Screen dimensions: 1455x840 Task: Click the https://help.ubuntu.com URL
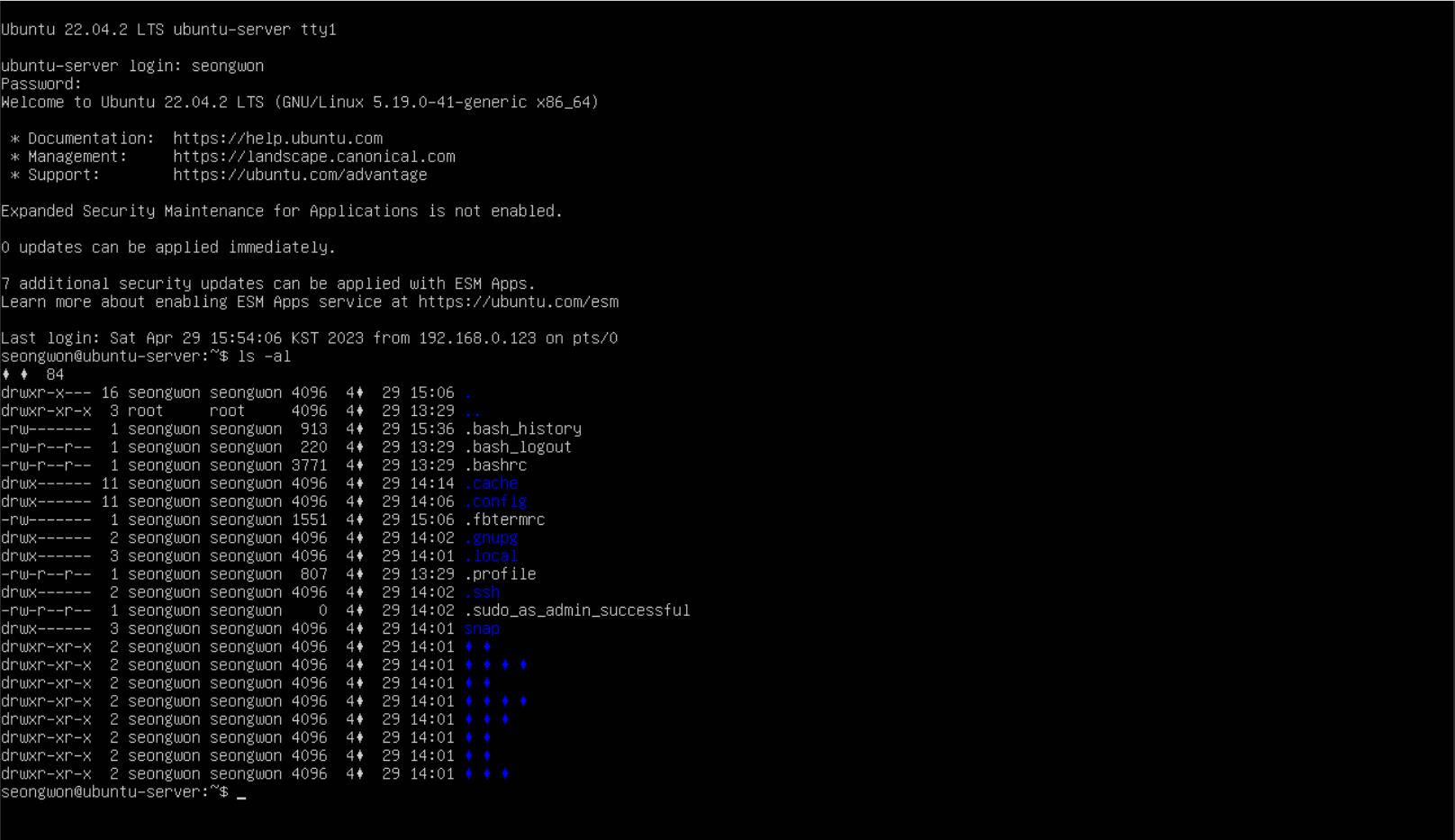coord(278,139)
